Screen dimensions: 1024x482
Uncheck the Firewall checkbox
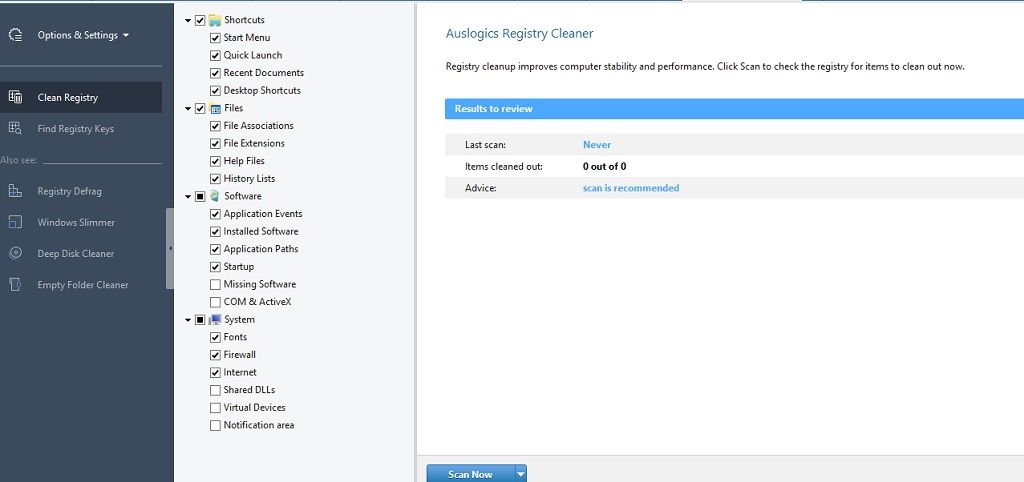tap(215, 355)
